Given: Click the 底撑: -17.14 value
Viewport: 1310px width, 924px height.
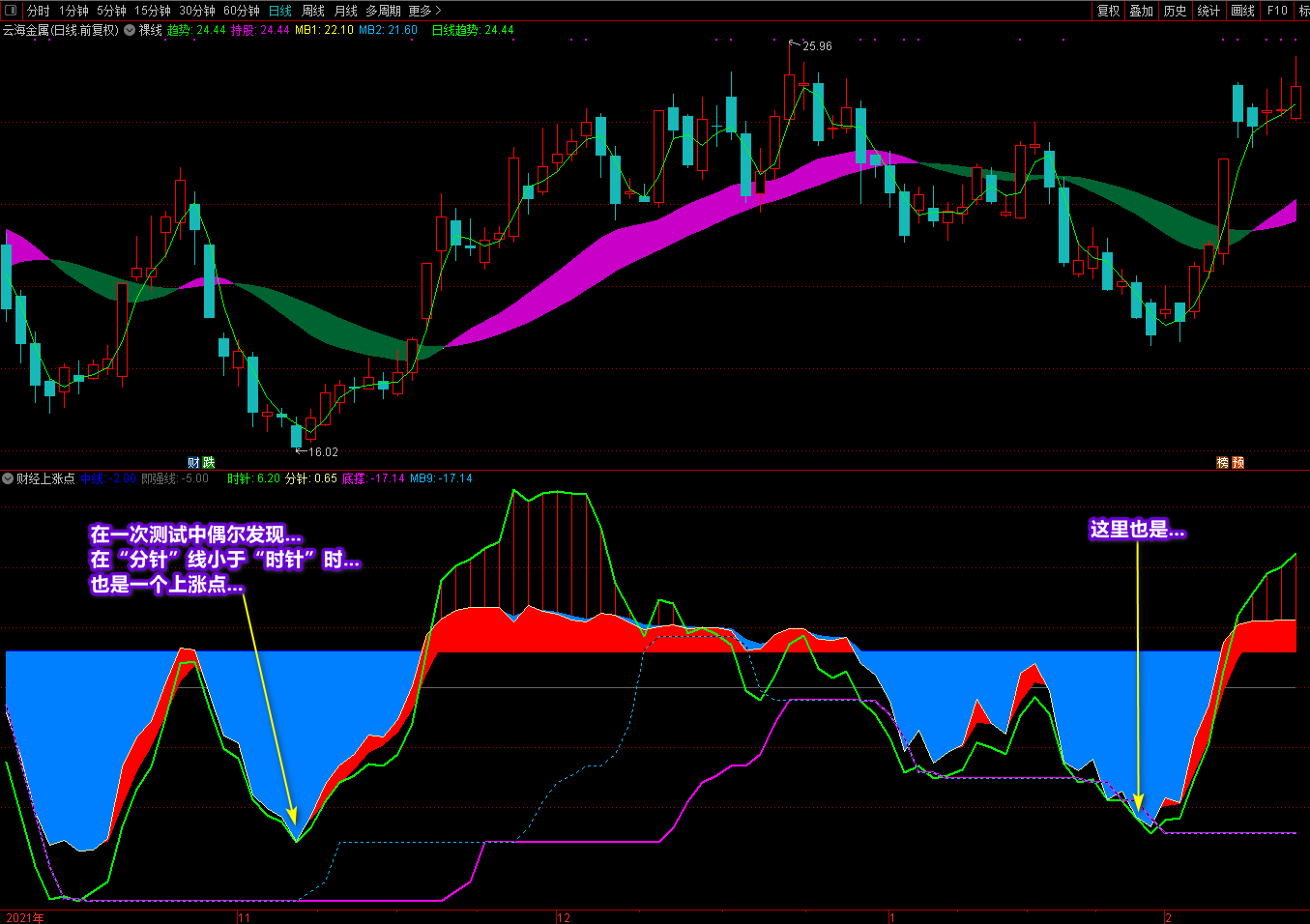Looking at the screenshot, I should coord(373,478).
